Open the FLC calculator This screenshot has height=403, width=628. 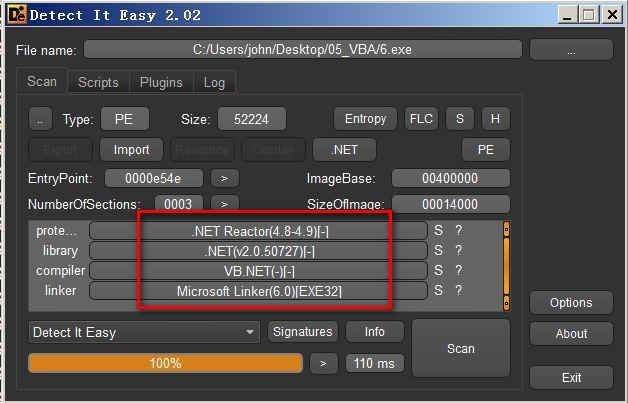(x=421, y=119)
